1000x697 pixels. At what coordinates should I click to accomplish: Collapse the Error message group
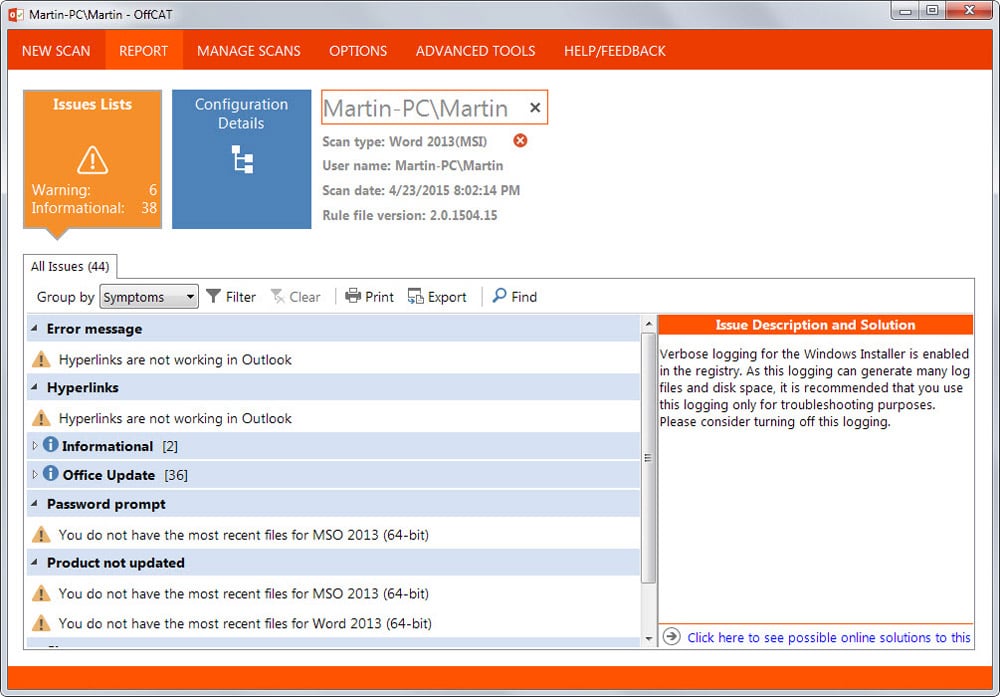click(x=34, y=328)
